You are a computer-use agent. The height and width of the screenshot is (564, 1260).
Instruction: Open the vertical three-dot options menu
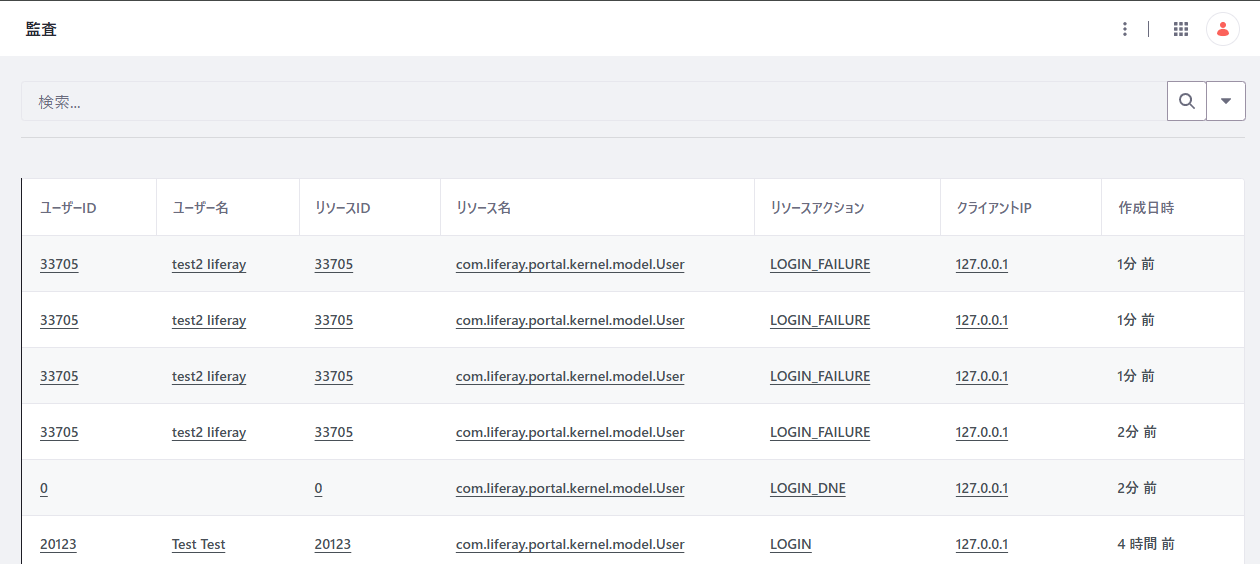click(x=1125, y=29)
